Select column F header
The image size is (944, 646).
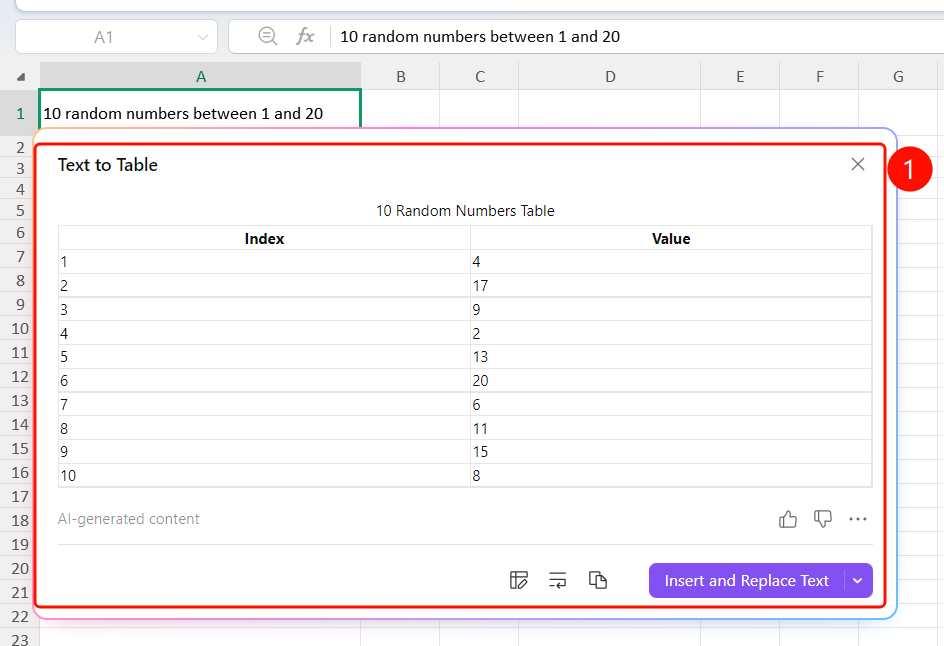[x=819, y=76]
